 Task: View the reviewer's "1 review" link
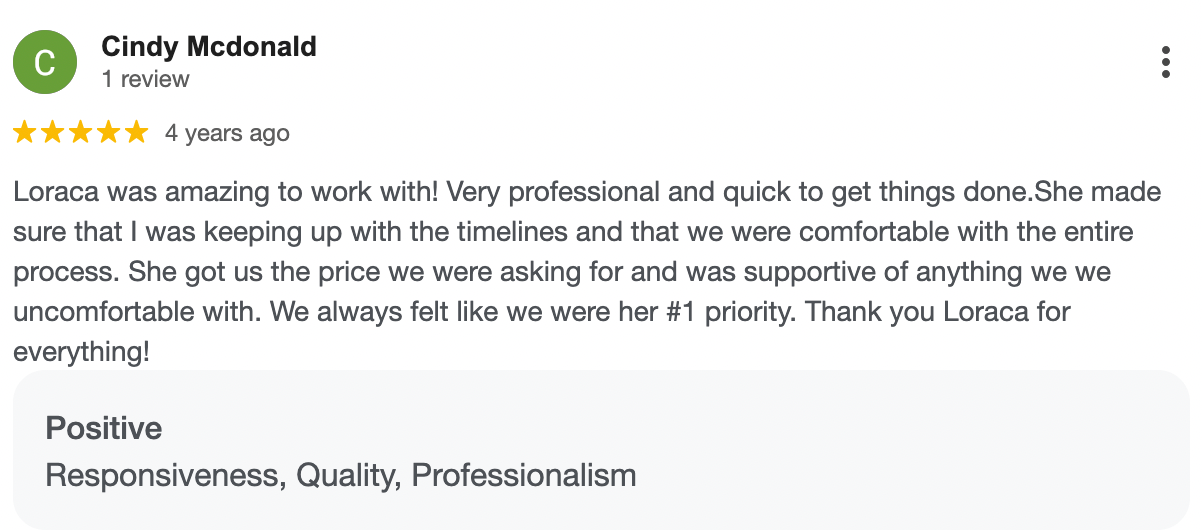(x=145, y=79)
